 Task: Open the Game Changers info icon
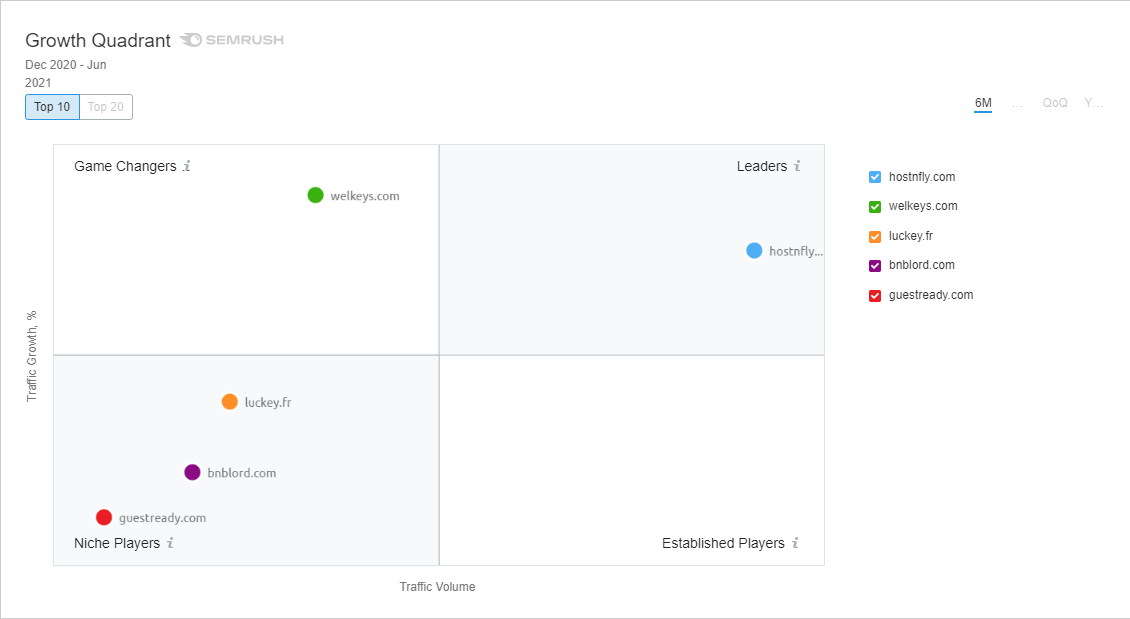click(187, 166)
